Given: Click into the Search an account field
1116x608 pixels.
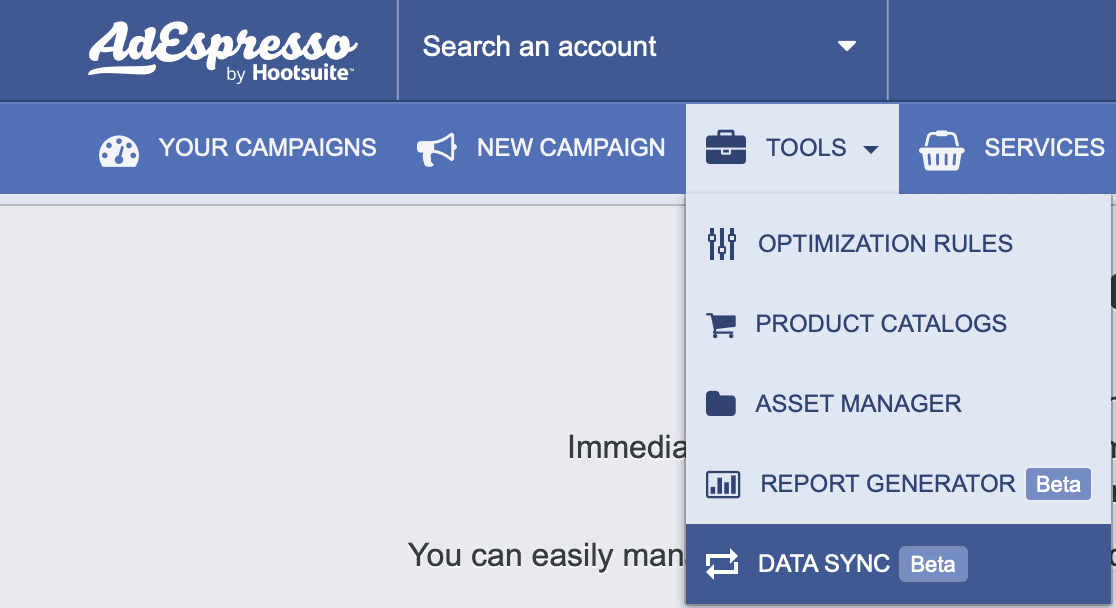Looking at the screenshot, I should click(643, 47).
